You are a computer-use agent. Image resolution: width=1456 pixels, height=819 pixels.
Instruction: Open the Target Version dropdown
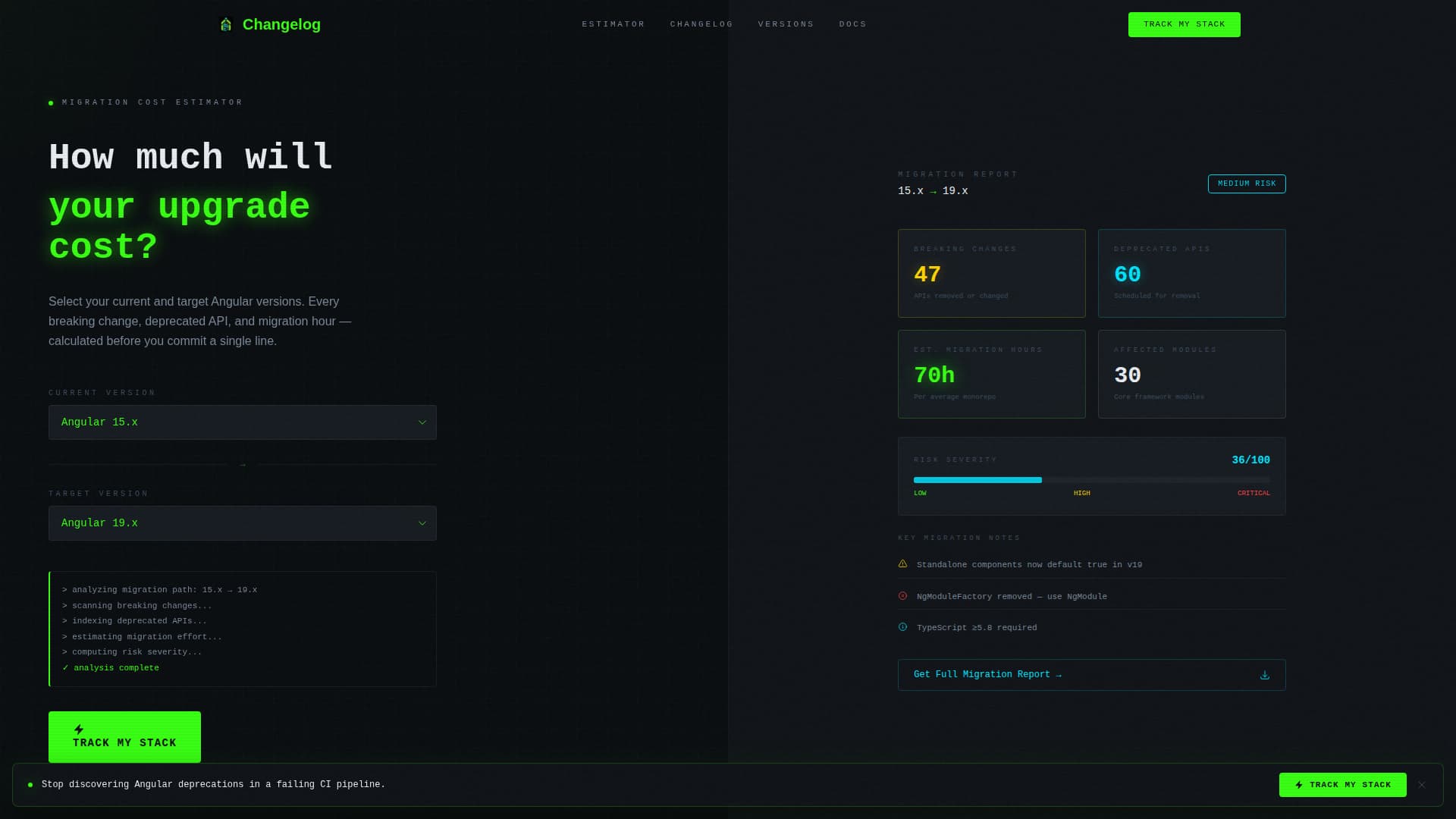click(243, 523)
